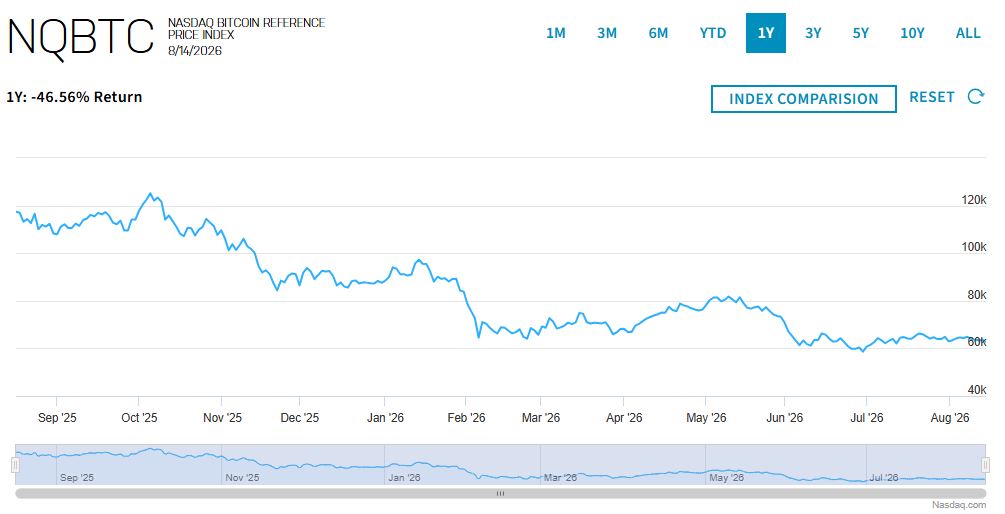1005x514 pixels.
Task: Click the Feb '26 x-axis label
Action: (466, 418)
